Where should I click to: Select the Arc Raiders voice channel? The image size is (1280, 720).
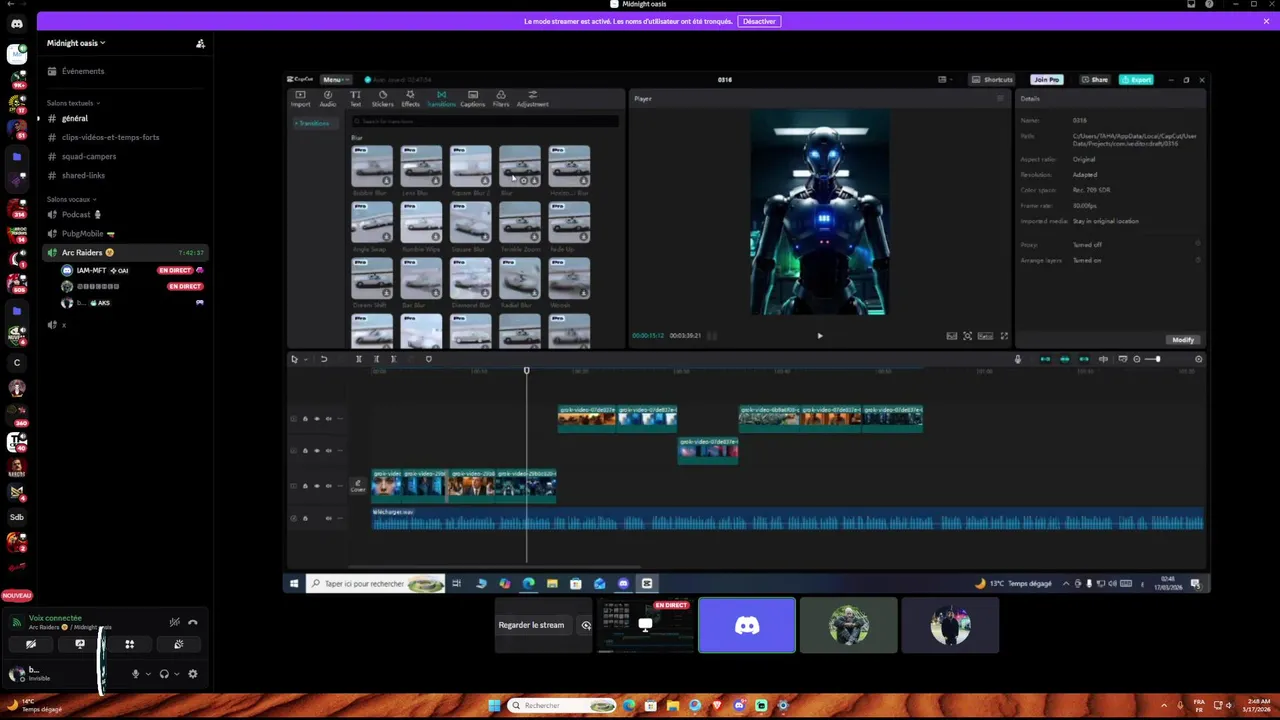[123, 252]
